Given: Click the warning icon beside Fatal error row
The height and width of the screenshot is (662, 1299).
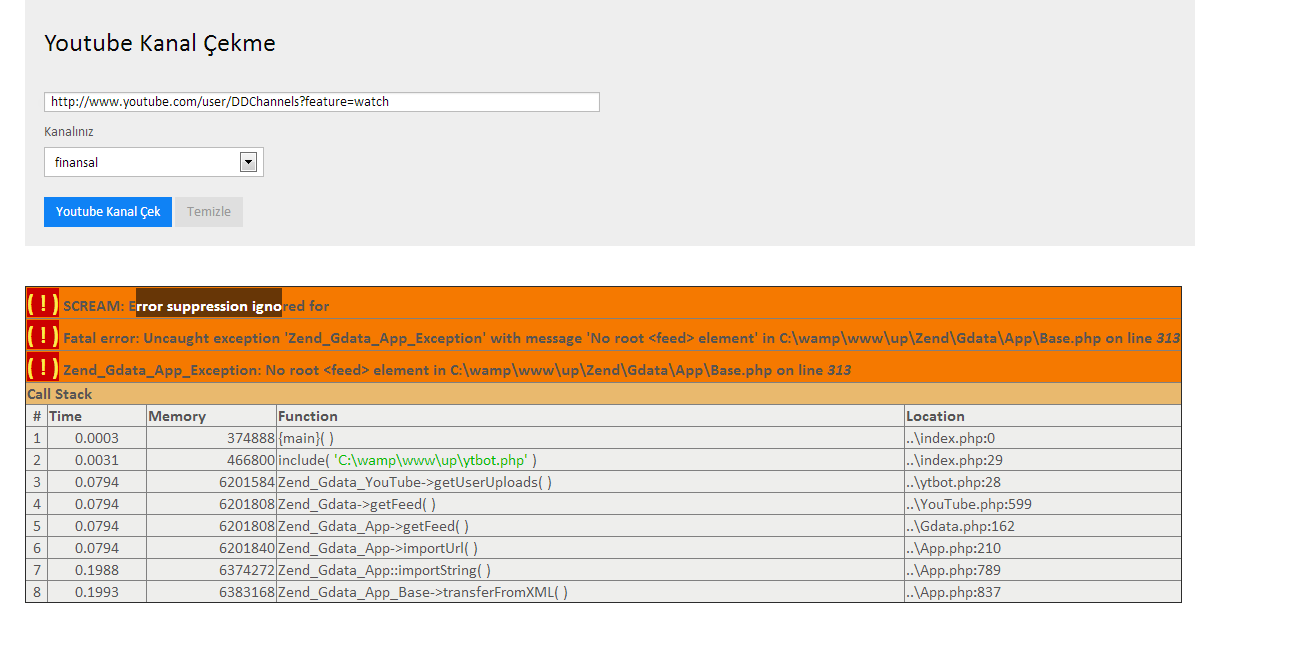Looking at the screenshot, I should pos(43,335).
